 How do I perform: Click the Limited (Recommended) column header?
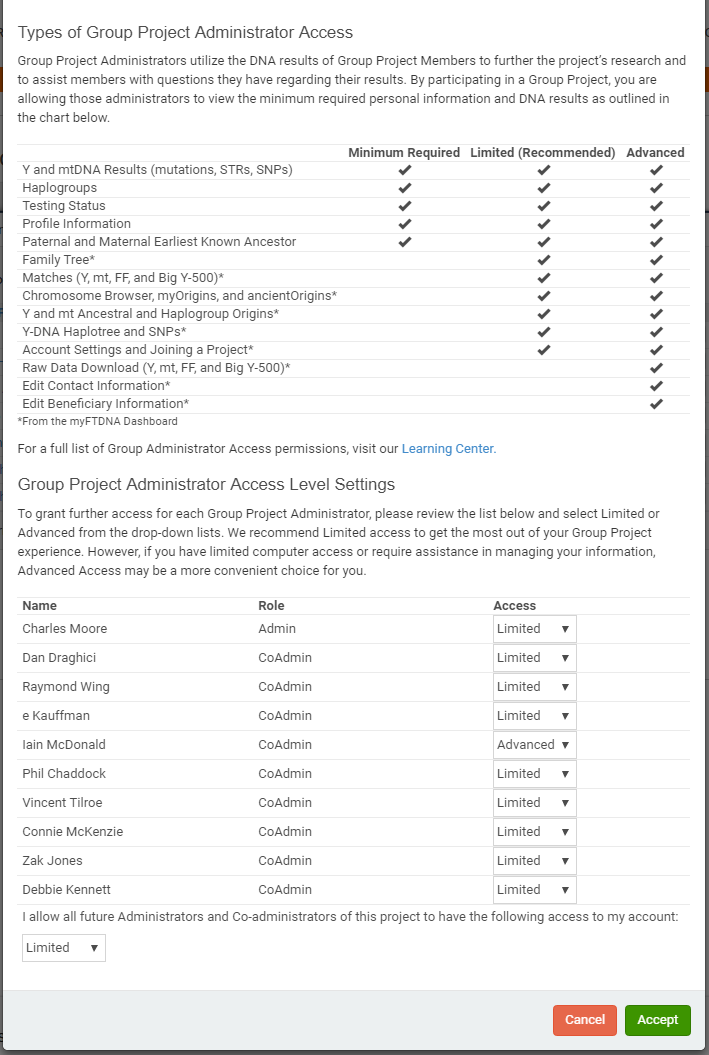click(x=543, y=153)
